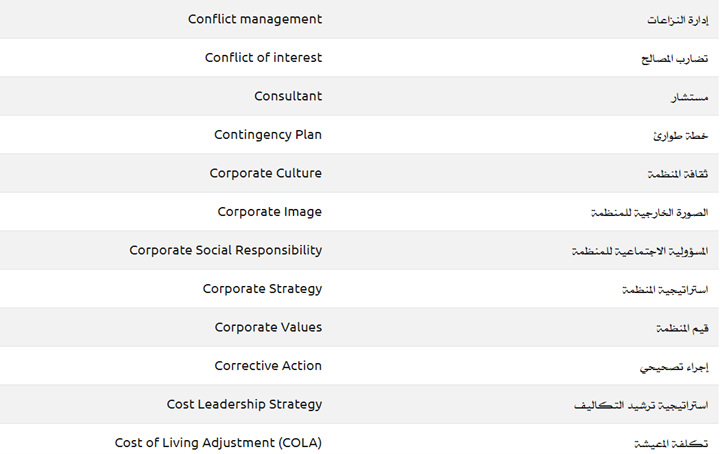Select the Arabic translation 'تضارب المصالح'
Viewport: 720px width, 454px height.
point(675,59)
